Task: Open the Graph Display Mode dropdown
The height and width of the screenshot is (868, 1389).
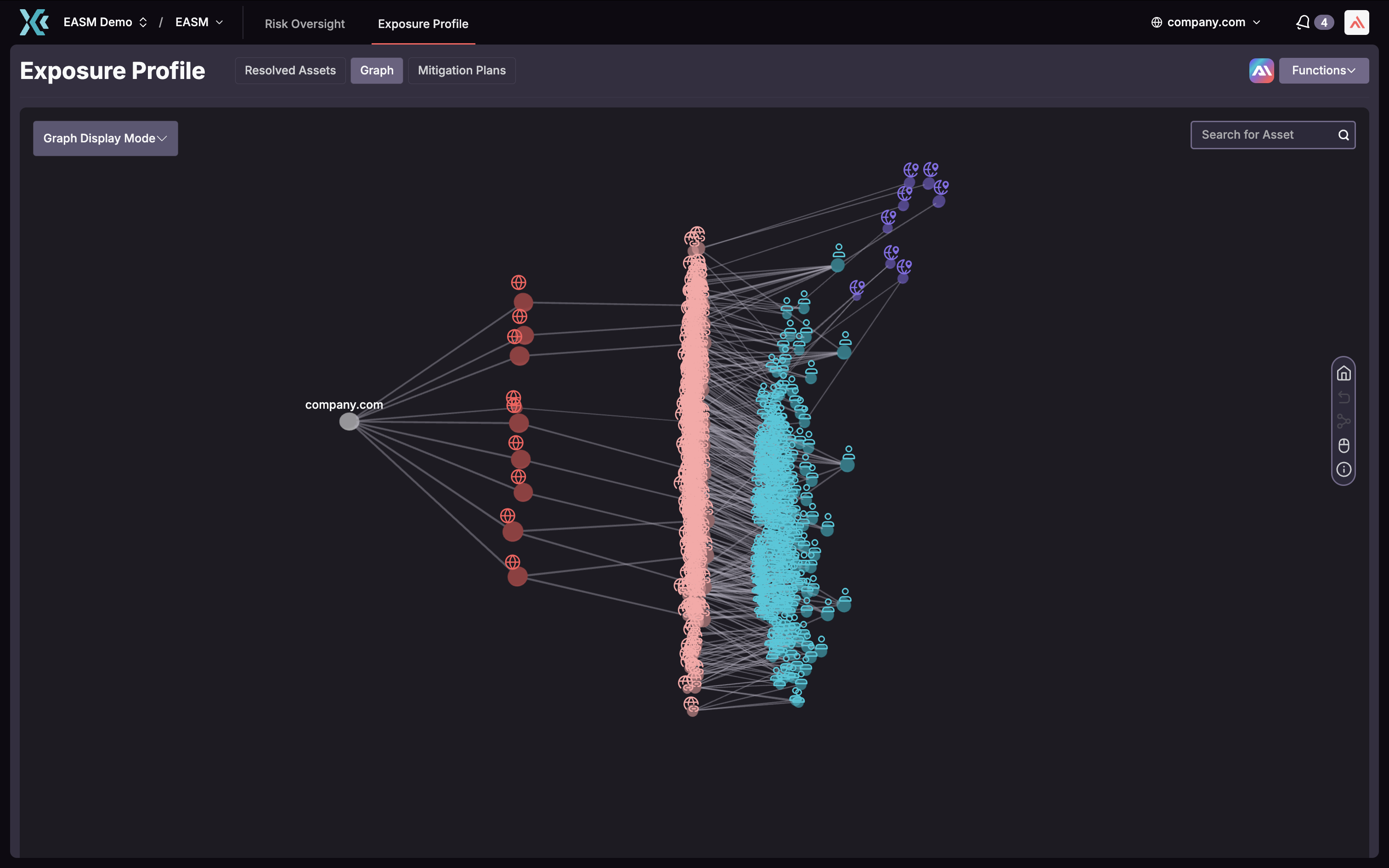Action: (x=105, y=138)
